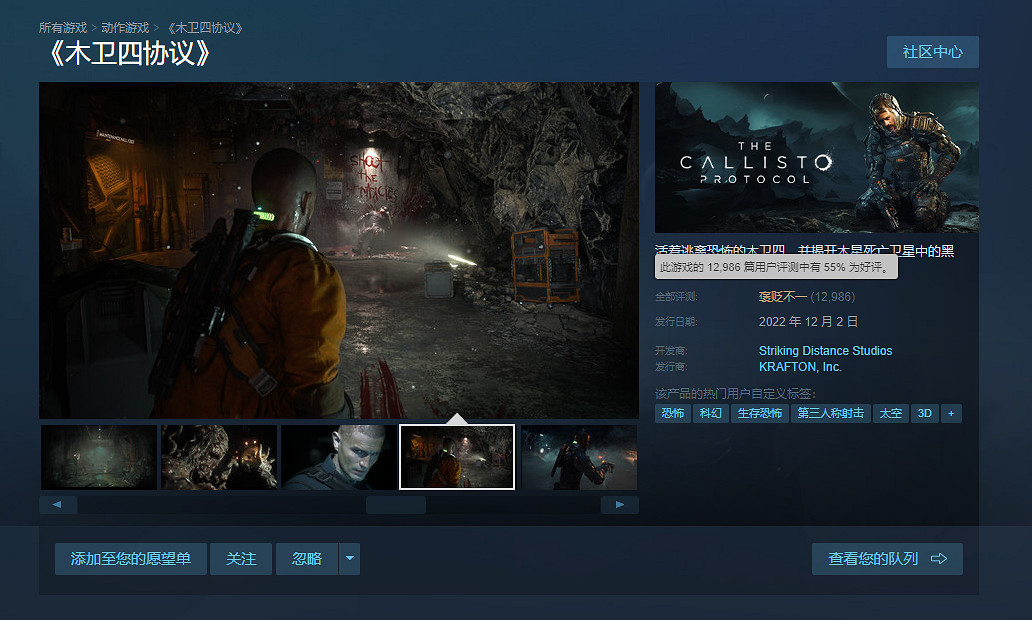Click the plus icon to add a tag

point(951,413)
